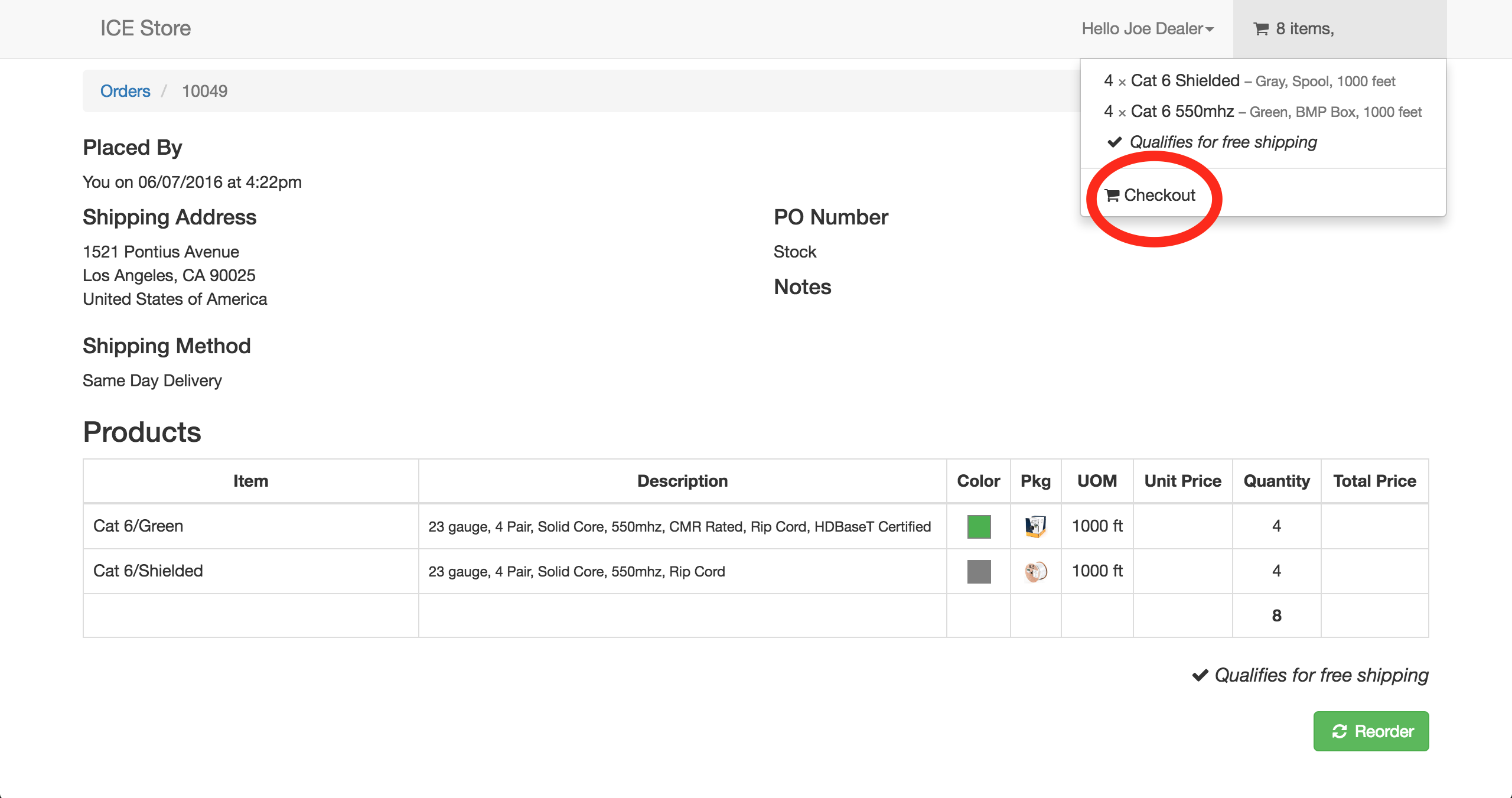The height and width of the screenshot is (798, 1512).
Task: Click the gray color swatch
Action: click(x=979, y=571)
